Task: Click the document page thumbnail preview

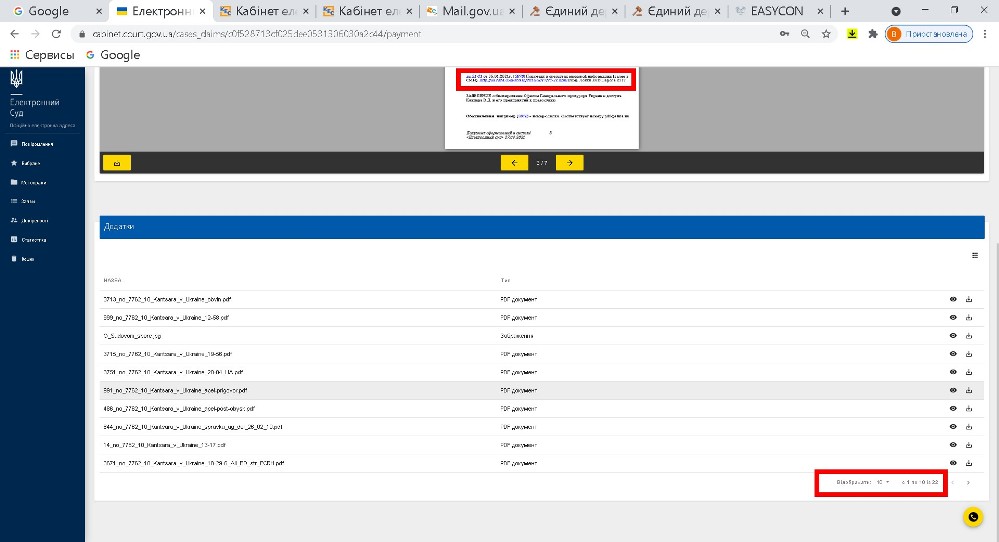Action: click(542, 108)
